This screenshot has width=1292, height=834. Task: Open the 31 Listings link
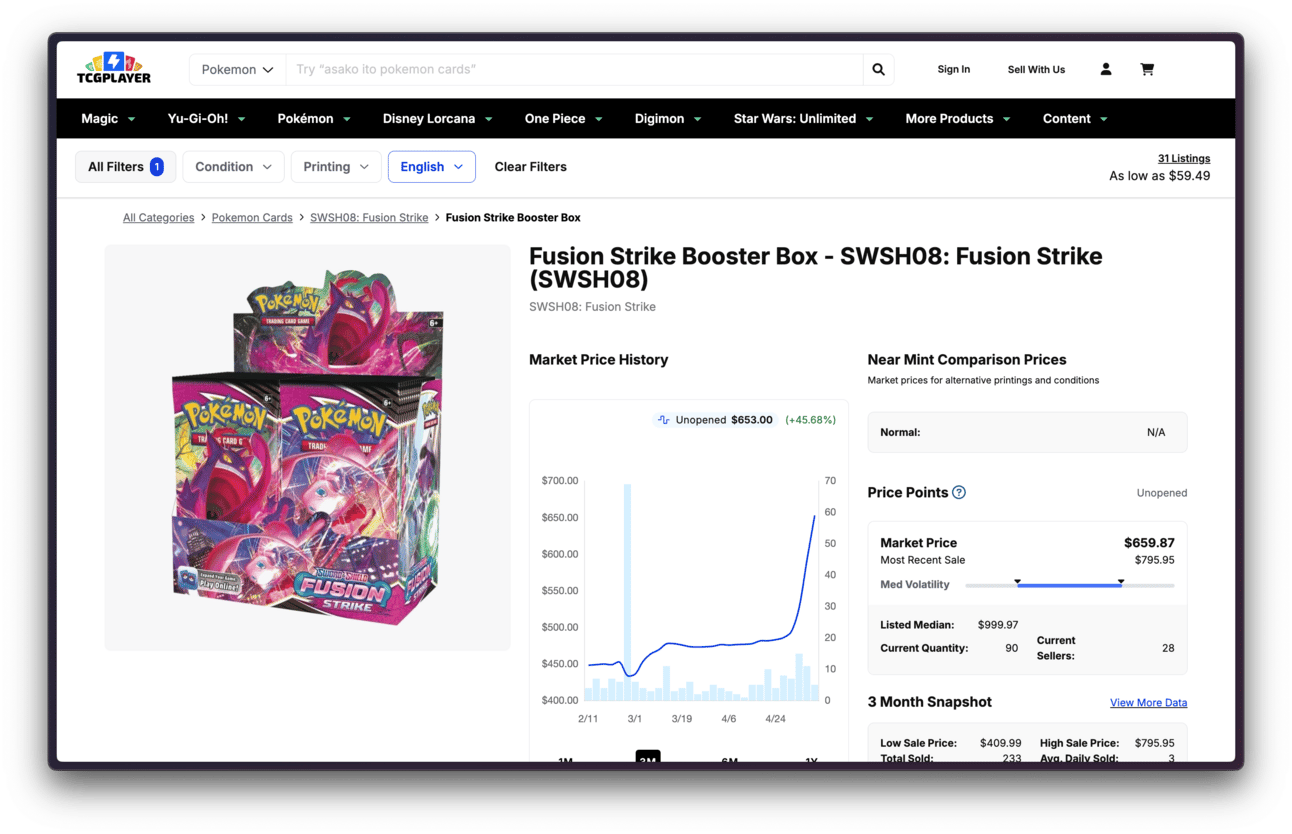click(1184, 158)
